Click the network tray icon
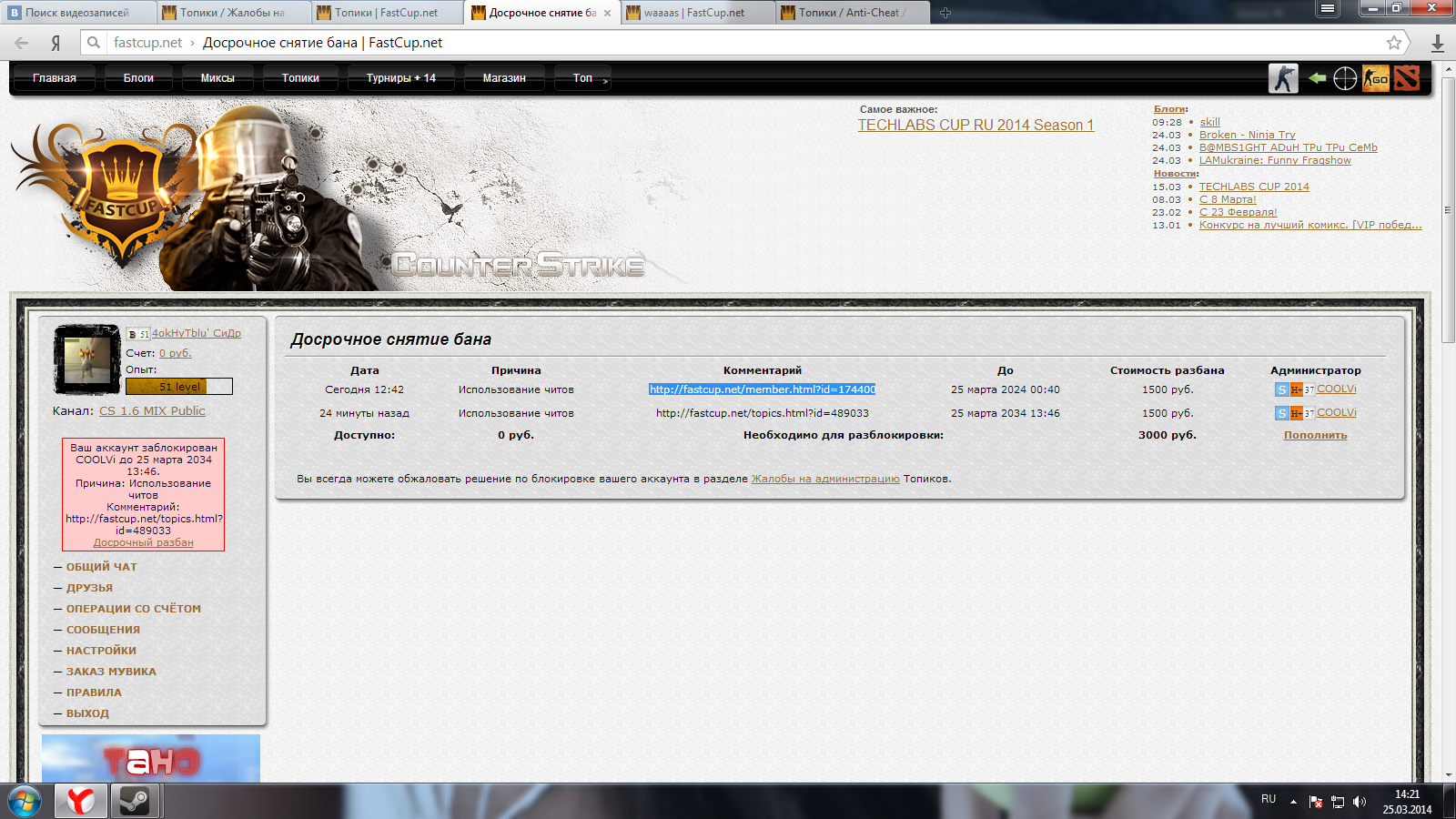Viewport: 1456px width, 819px height. [x=1338, y=802]
